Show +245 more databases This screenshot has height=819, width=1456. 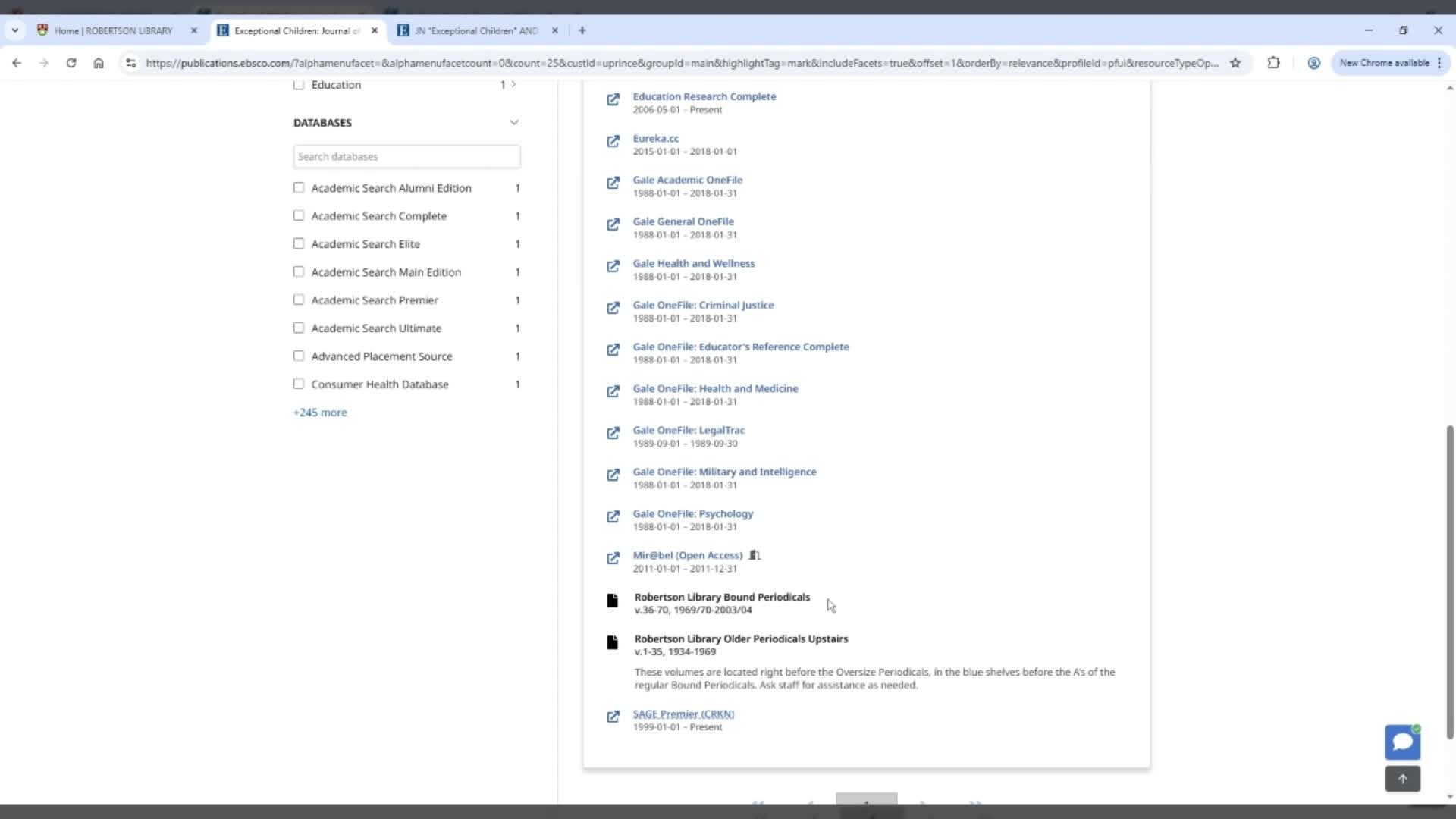click(x=320, y=413)
